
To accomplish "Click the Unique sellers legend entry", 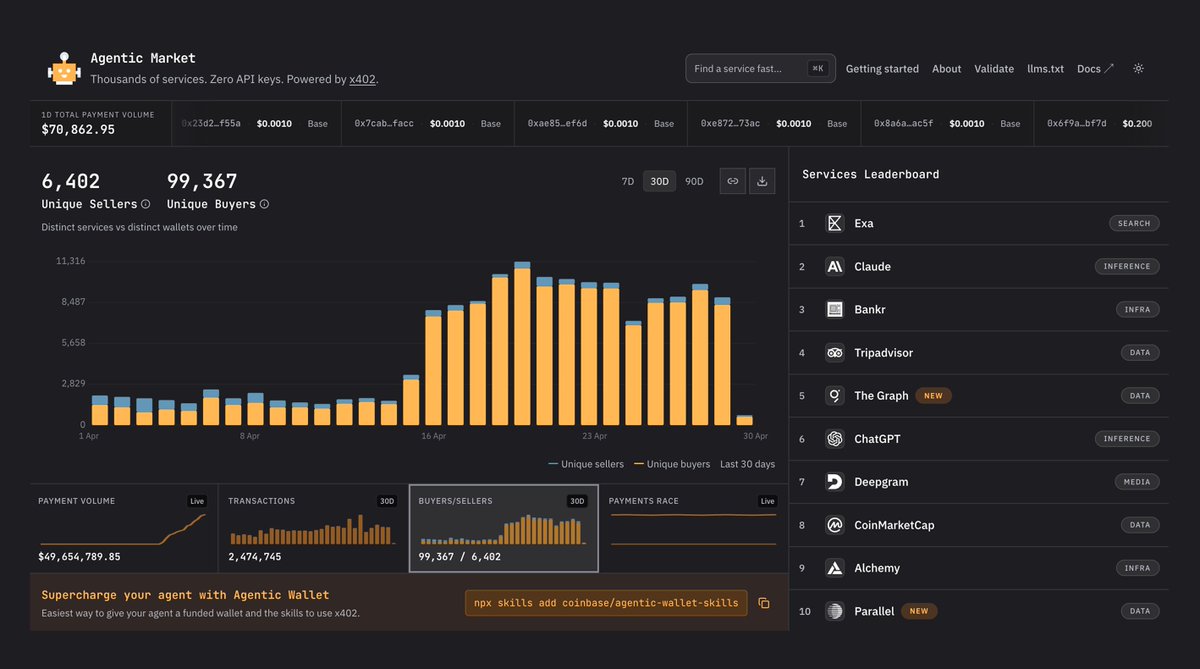I will tap(586, 464).
